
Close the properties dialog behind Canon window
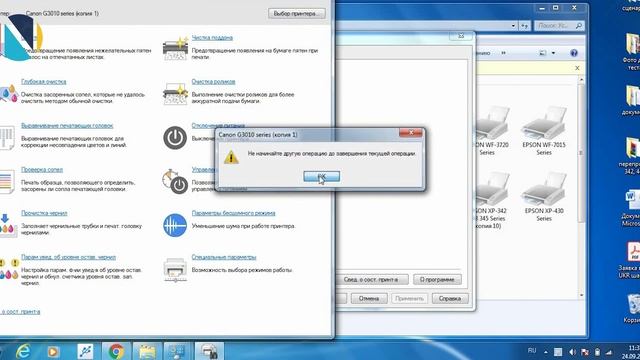coord(461,36)
